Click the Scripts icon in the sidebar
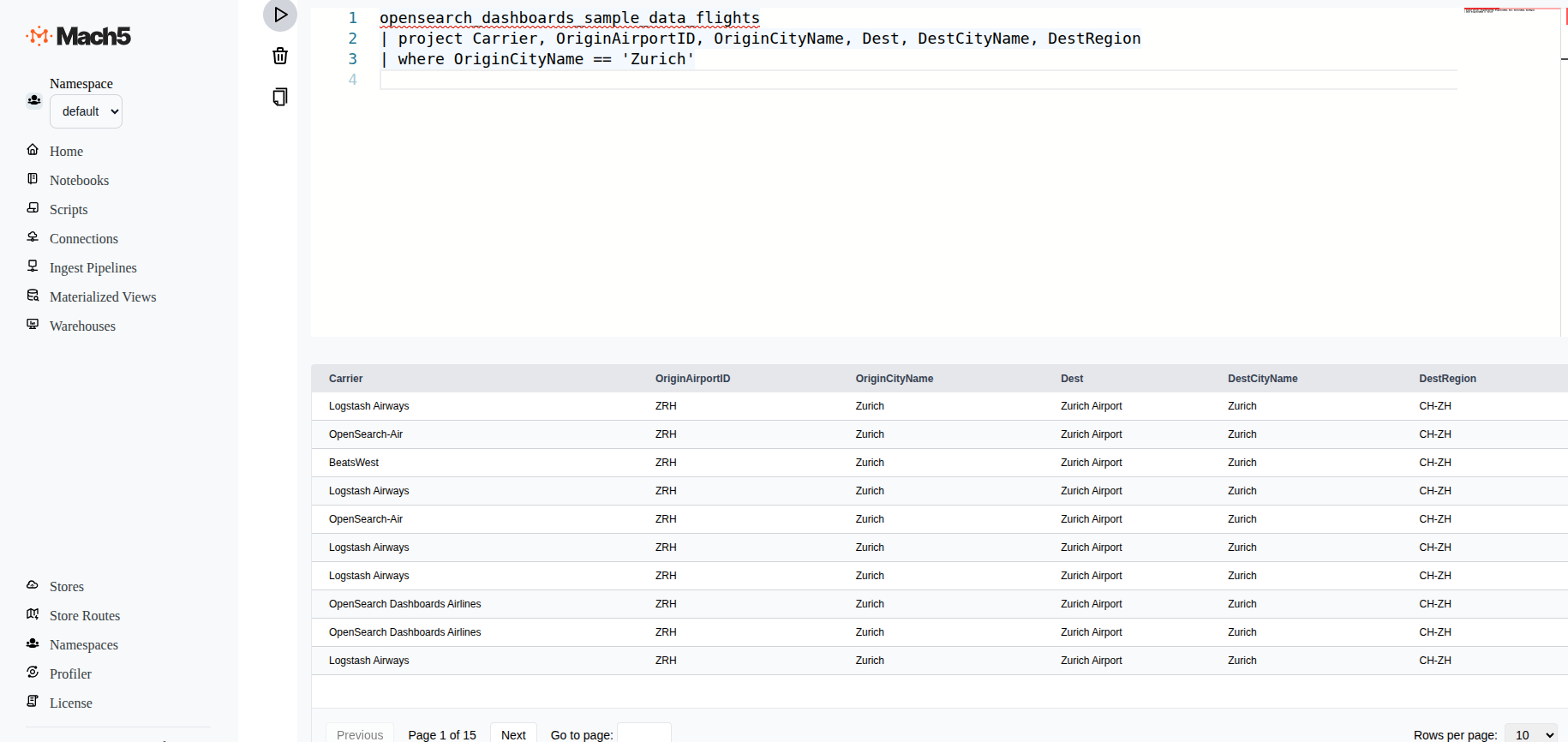 [33, 208]
